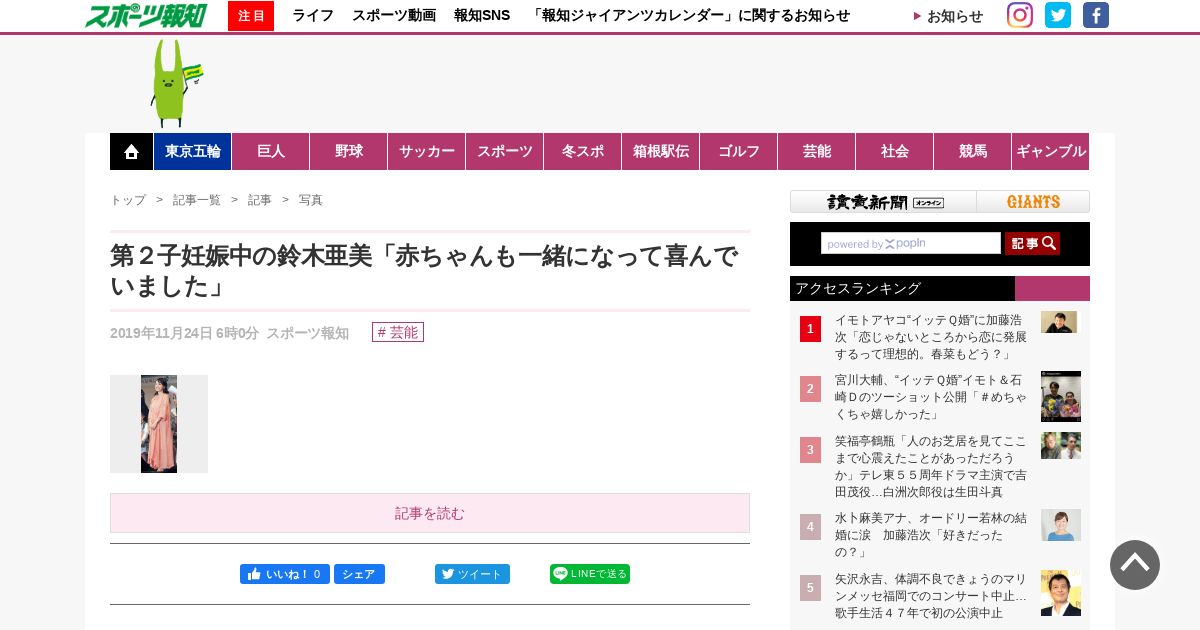Image resolution: width=1200 pixels, height=630 pixels.
Task: Click thumbnail for ranking 3 article
Action: (1061, 445)
